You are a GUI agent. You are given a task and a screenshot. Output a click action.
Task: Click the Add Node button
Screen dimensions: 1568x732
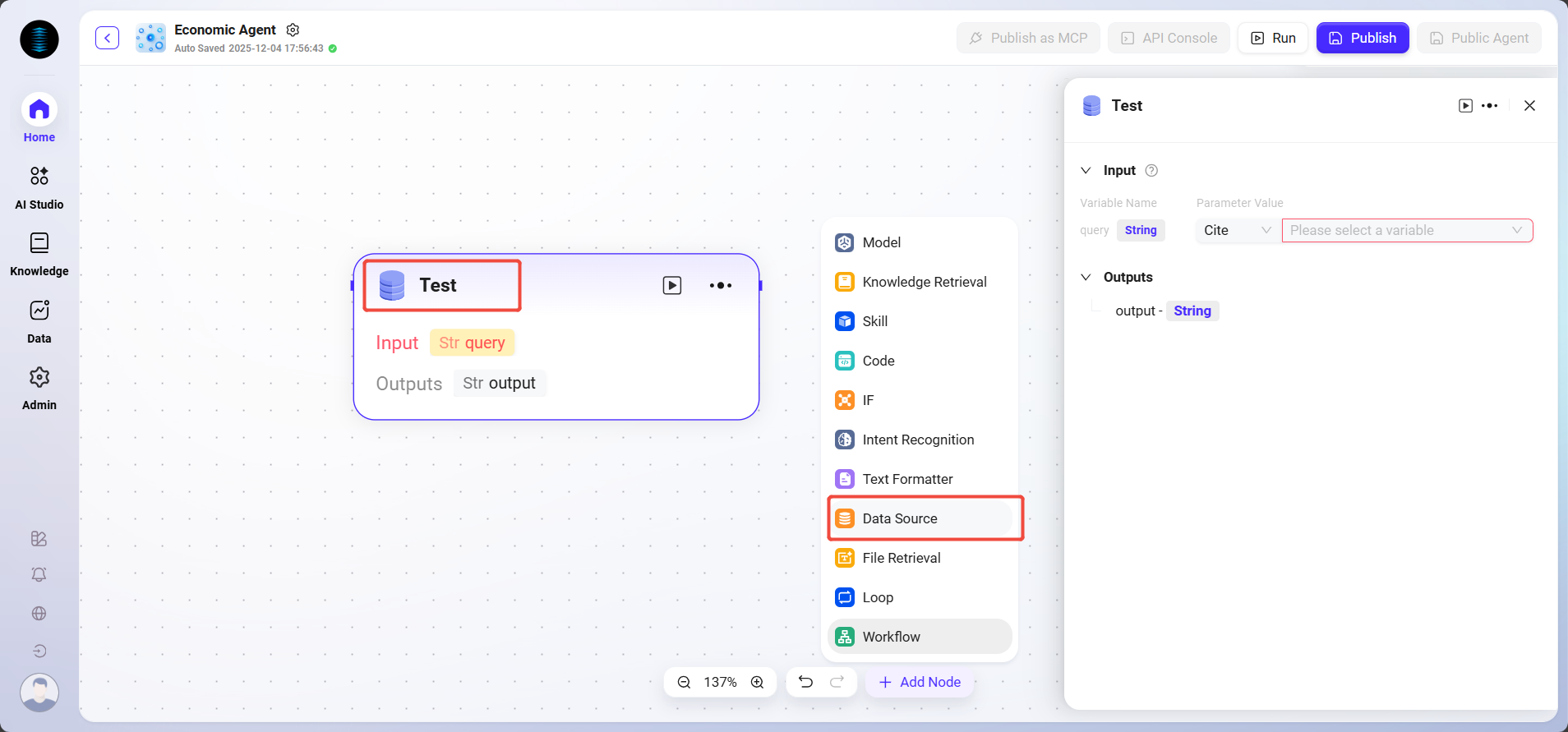[x=920, y=682]
